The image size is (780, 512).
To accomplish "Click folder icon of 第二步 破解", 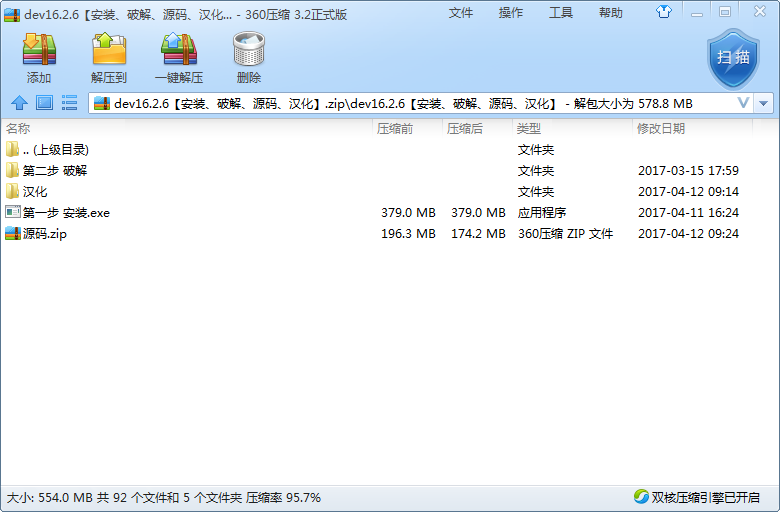I will (x=12, y=170).
